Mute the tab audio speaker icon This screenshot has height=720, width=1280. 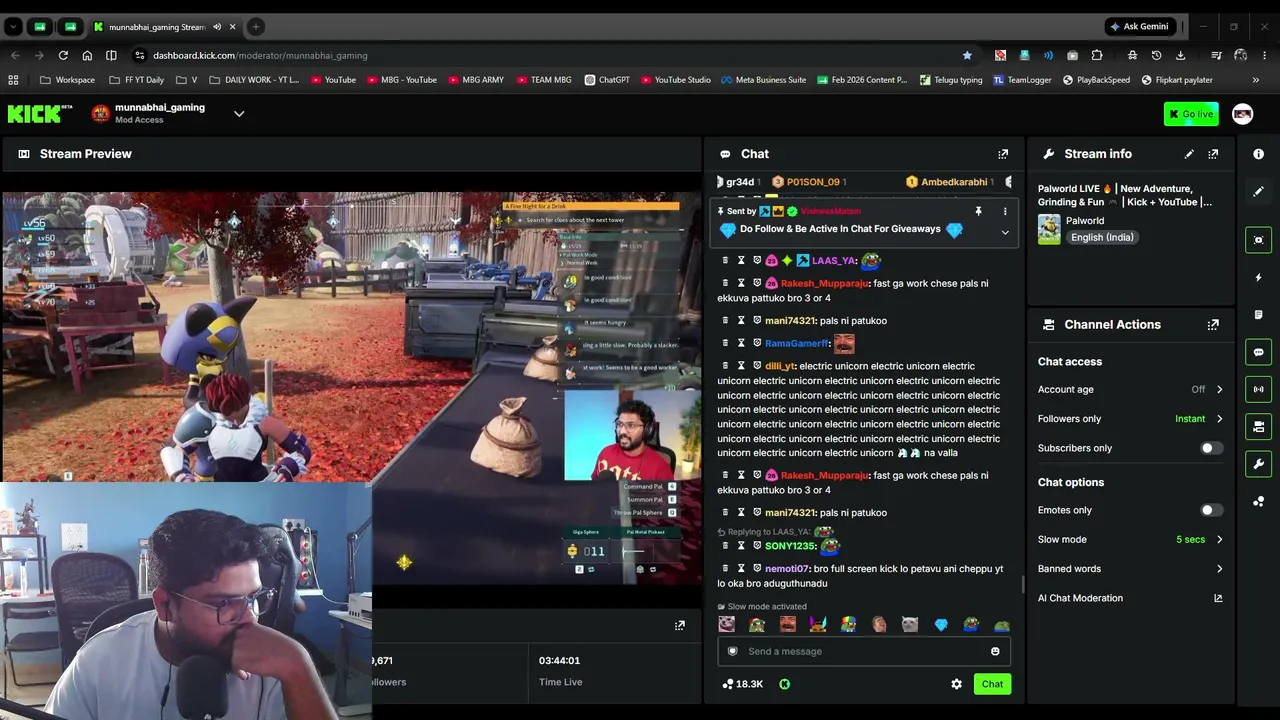click(x=217, y=27)
